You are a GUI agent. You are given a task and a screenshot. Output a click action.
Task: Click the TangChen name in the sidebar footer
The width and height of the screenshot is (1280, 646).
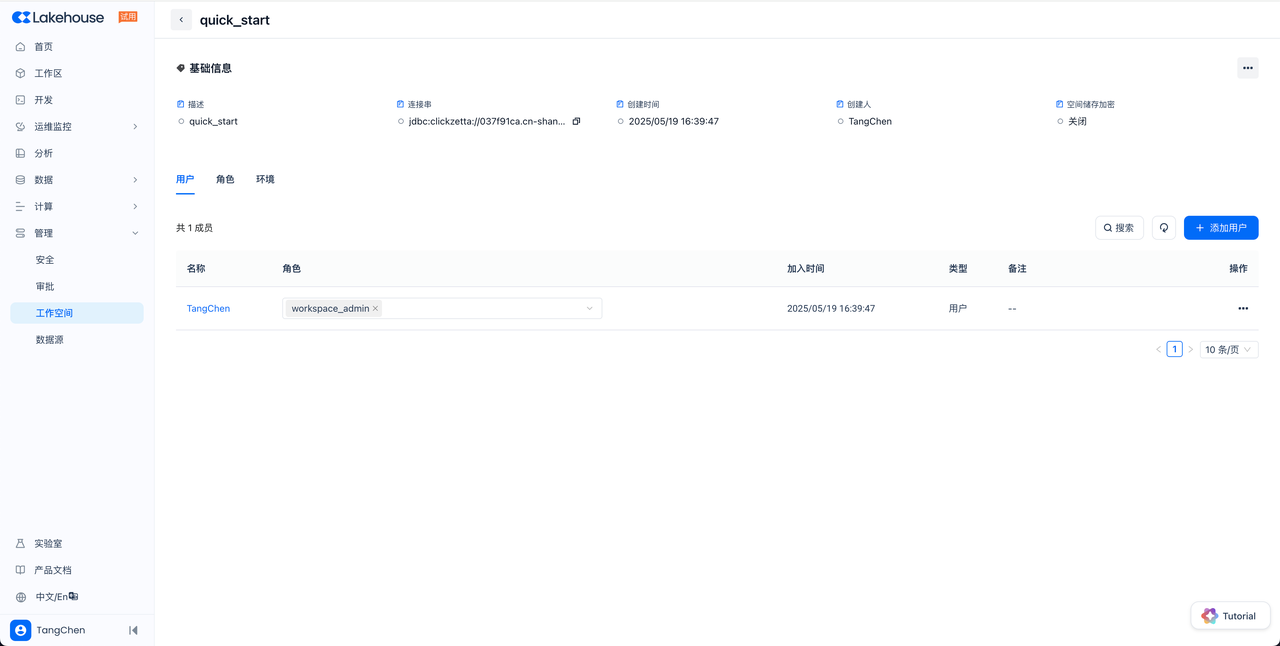point(61,630)
